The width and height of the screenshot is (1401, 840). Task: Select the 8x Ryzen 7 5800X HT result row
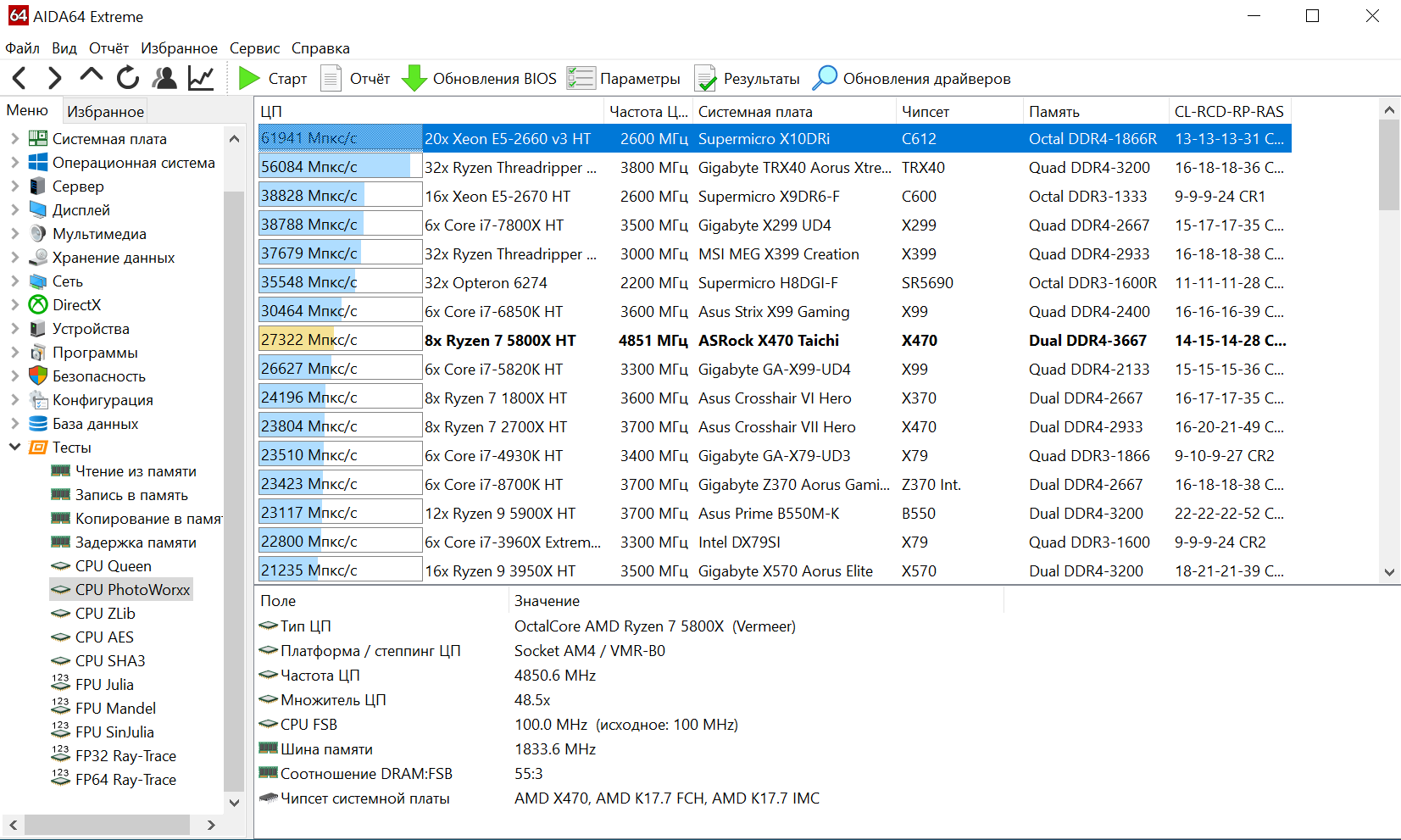pos(774,340)
